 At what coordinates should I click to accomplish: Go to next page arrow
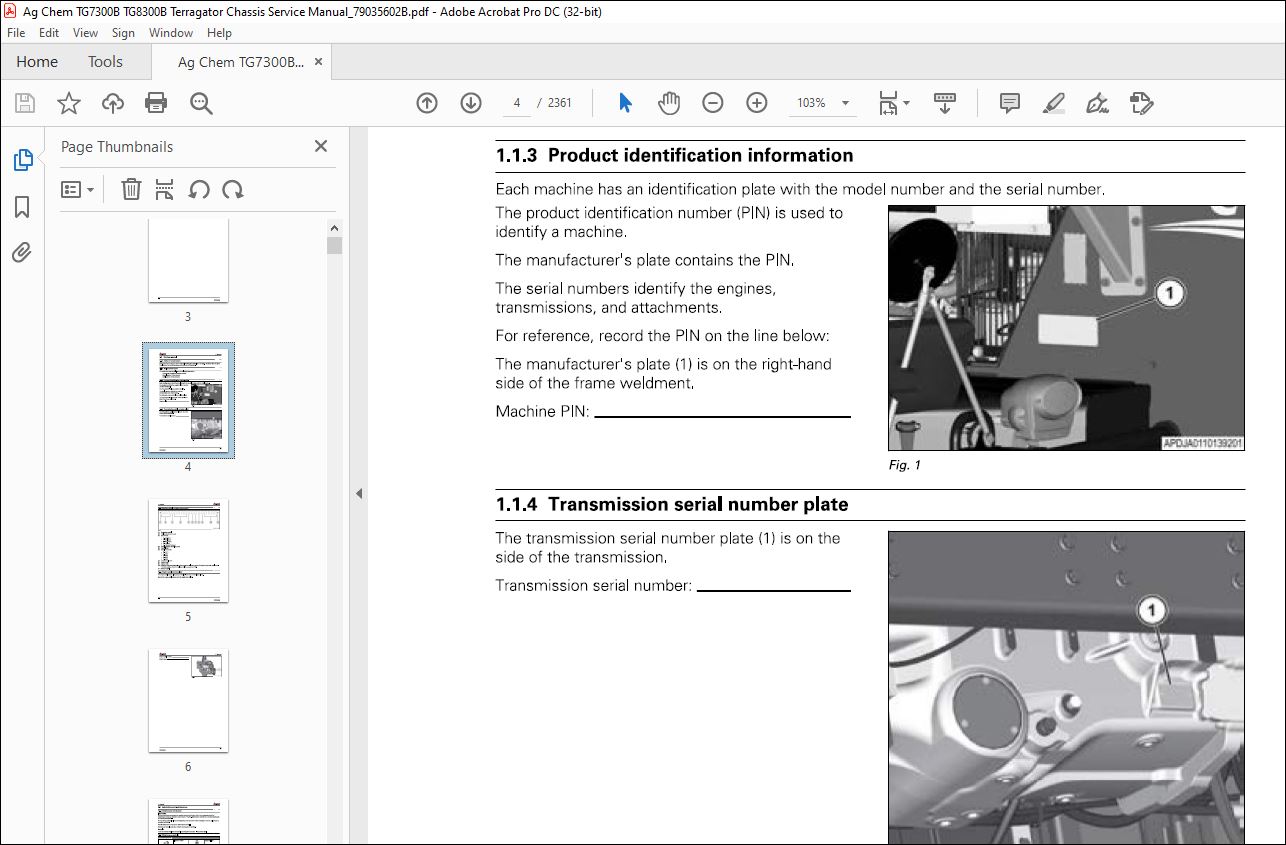(x=471, y=103)
